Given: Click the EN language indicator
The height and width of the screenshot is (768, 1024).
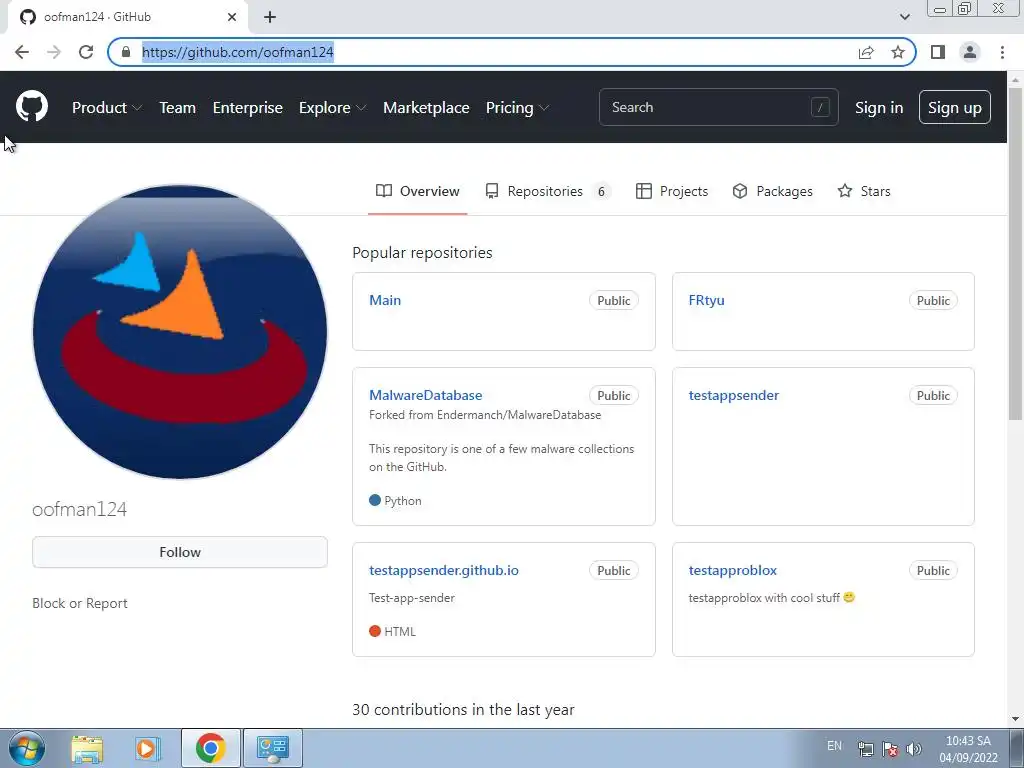Looking at the screenshot, I should 834,746.
